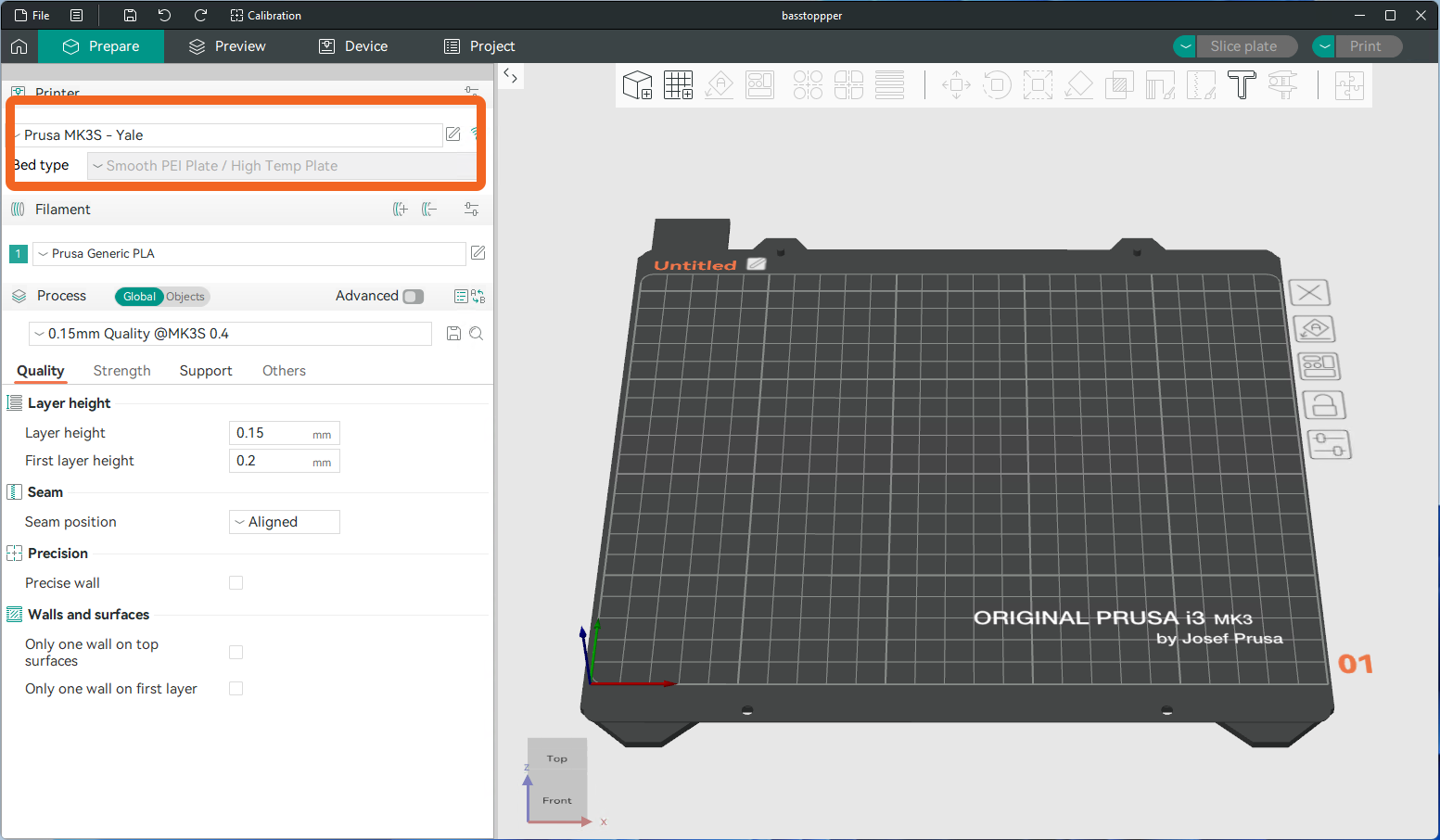Expand the 0.15mm Quality process preset dropdown
1440x840 pixels.
(229, 333)
